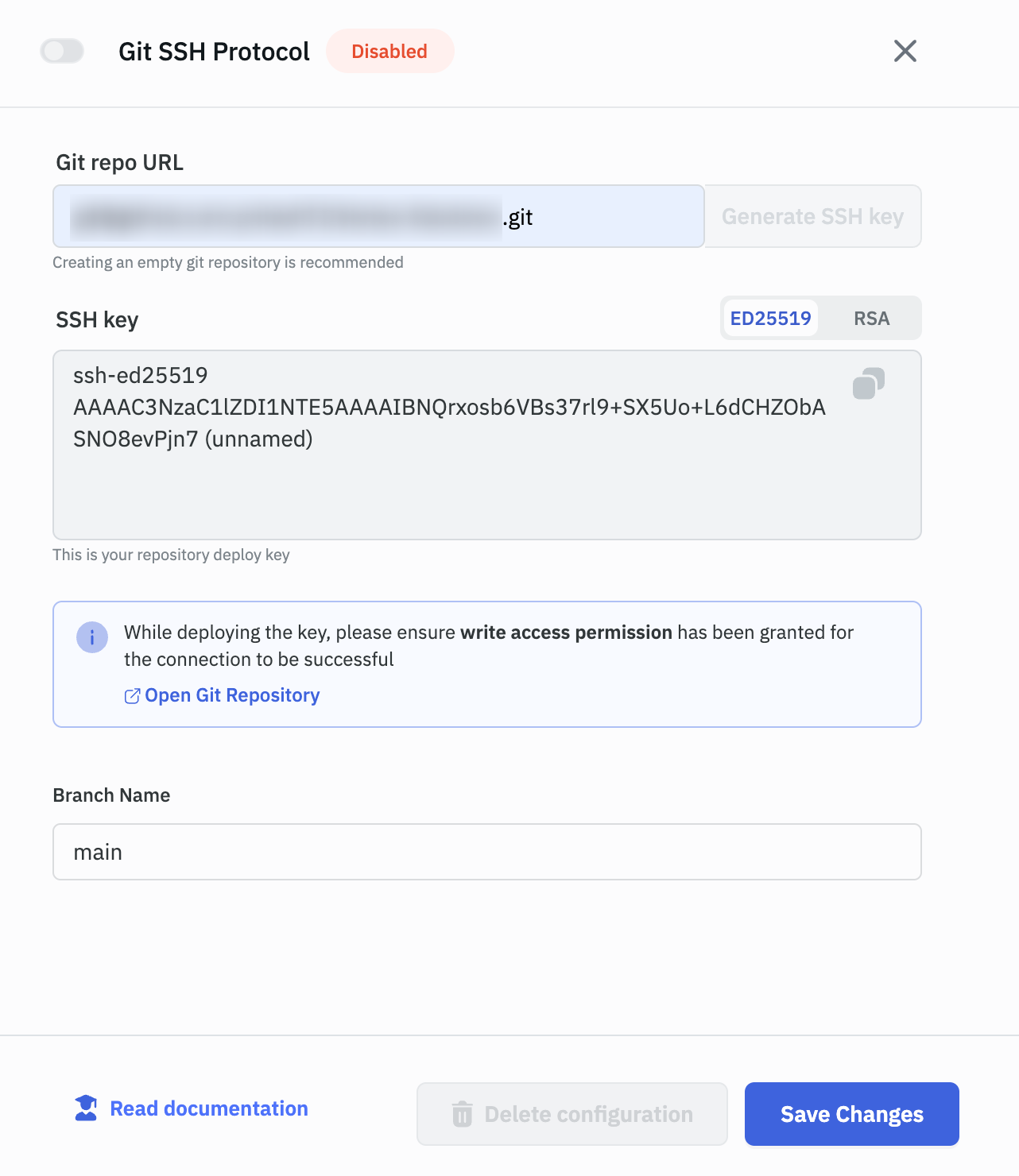The width and height of the screenshot is (1019, 1176).
Task: Click the Branch Name field containing main
Action: (x=487, y=851)
